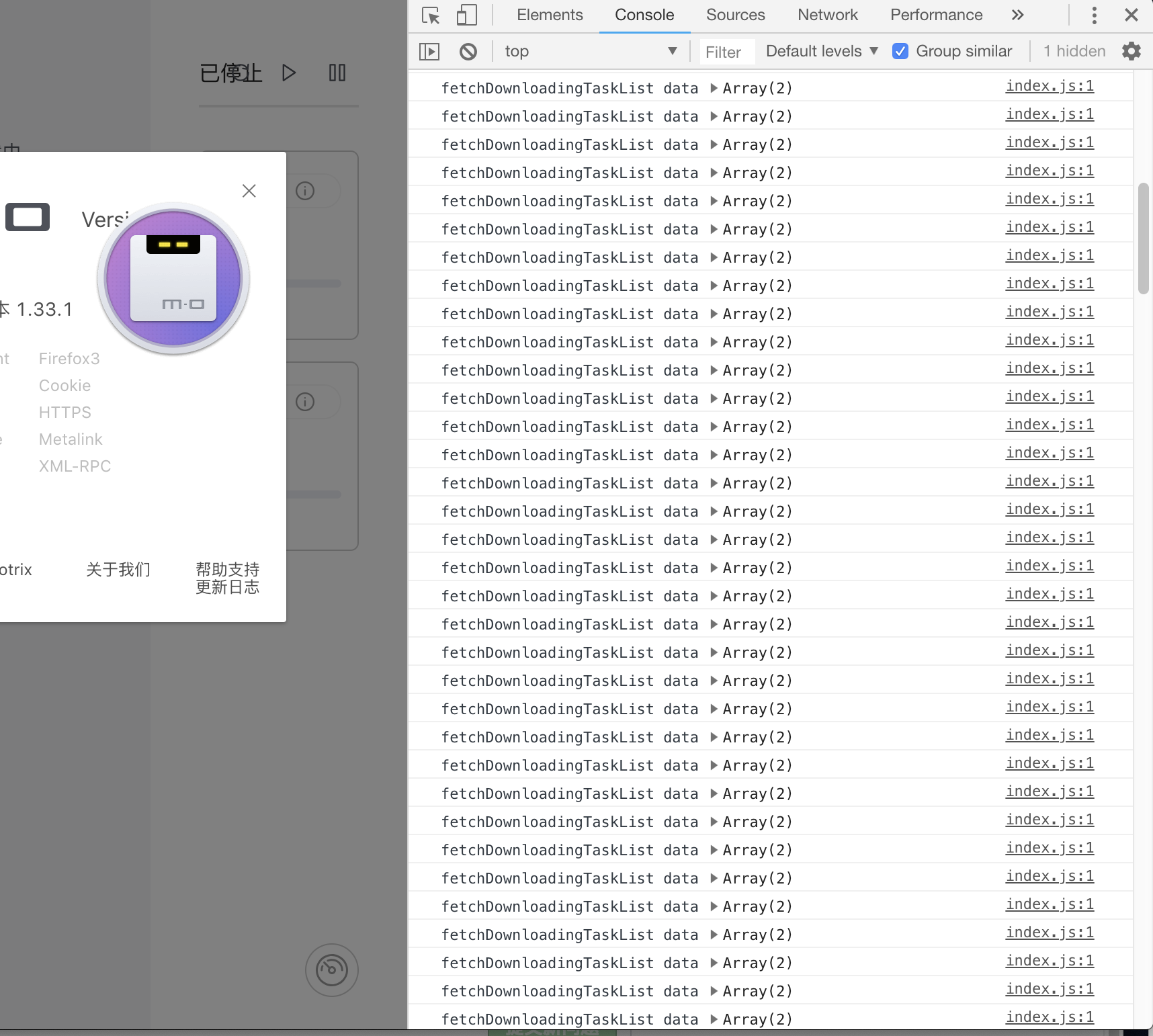Click the console vertical scrollbar thumb
The height and width of the screenshot is (1036, 1153).
[1144, 238]
